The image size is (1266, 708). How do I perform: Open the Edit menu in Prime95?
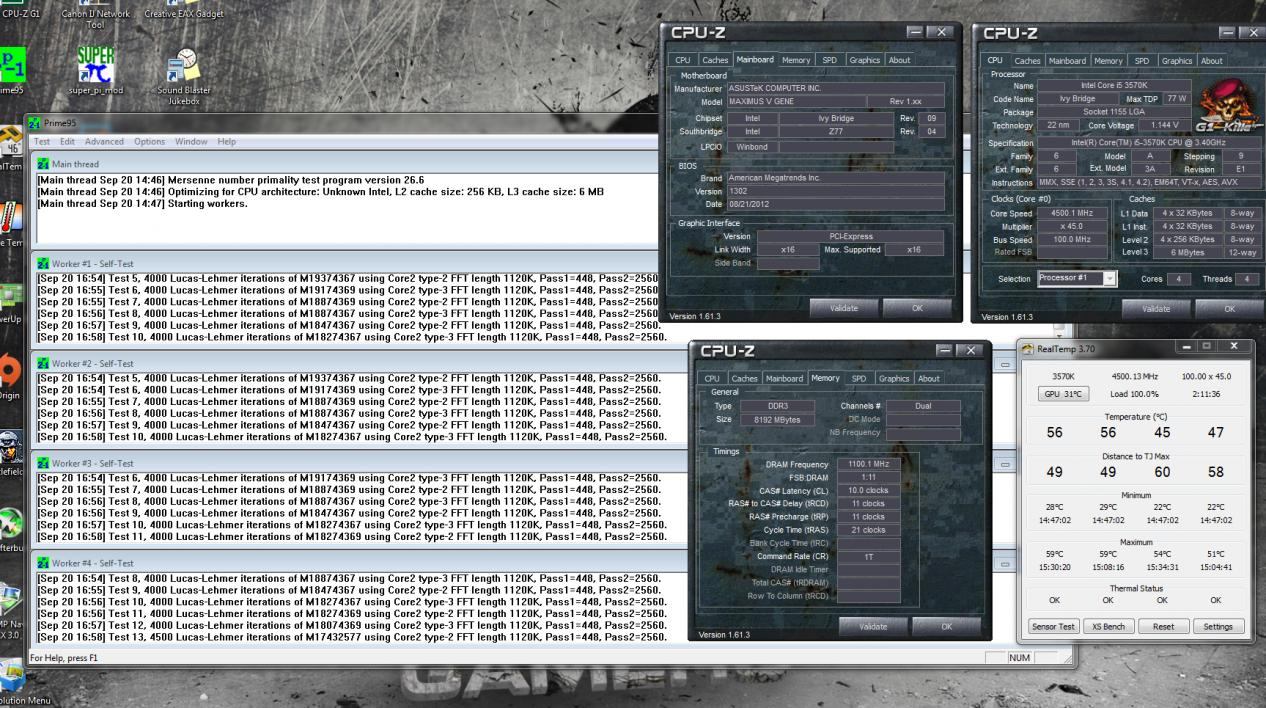[x=68, y=142]
